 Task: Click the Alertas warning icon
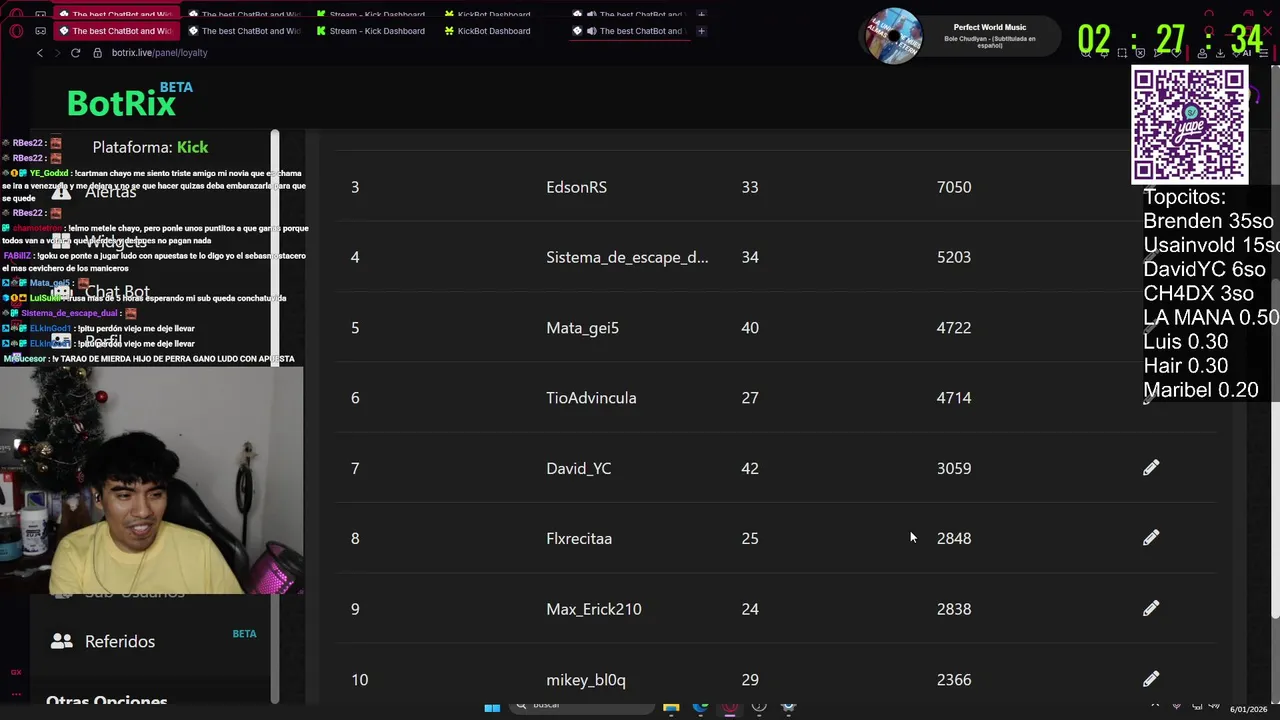coord(62,192)
